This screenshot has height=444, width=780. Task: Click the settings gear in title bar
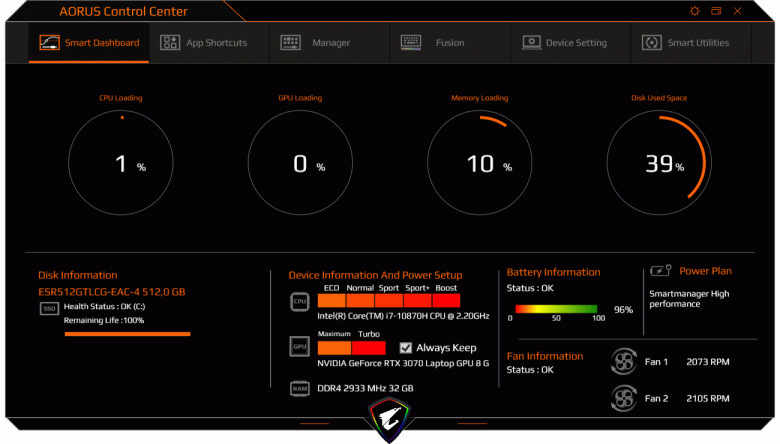[x=695, y=11]
